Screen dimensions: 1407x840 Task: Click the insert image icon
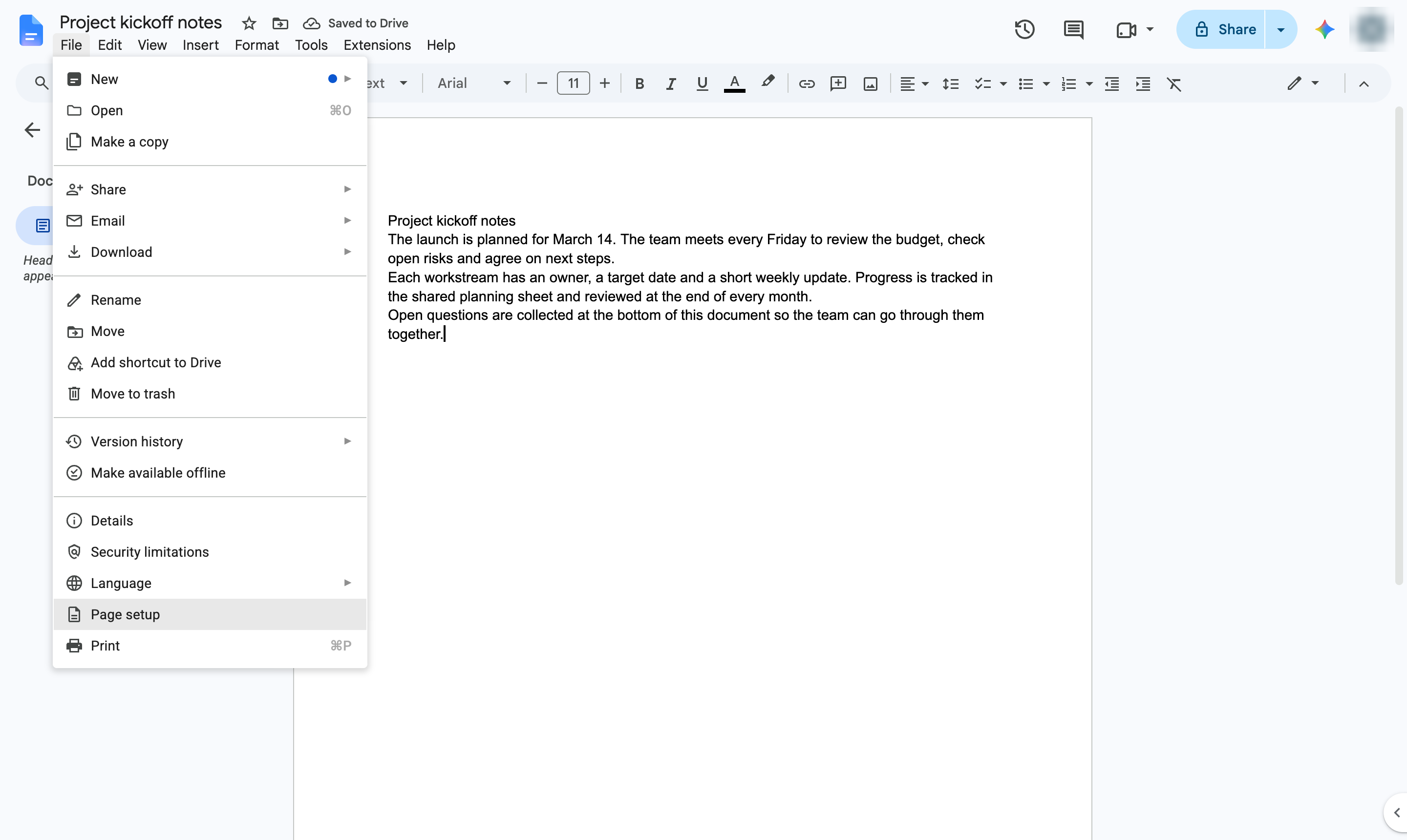pos(870,84)
